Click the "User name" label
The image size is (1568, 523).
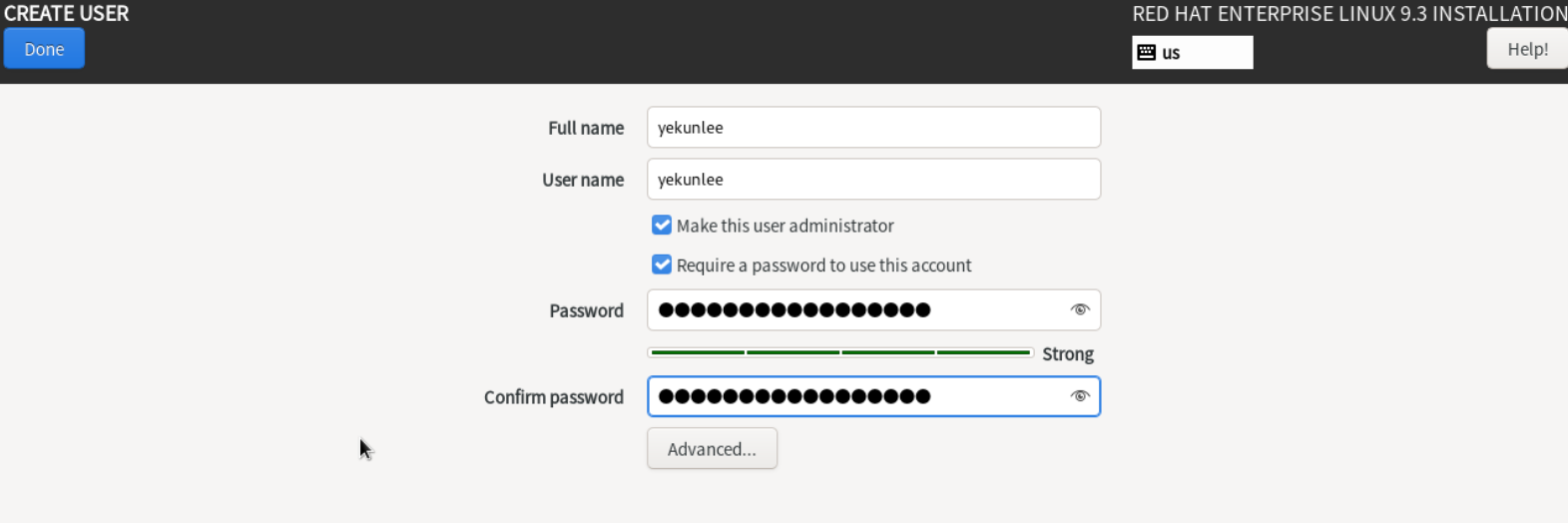[x=582, y=180]
